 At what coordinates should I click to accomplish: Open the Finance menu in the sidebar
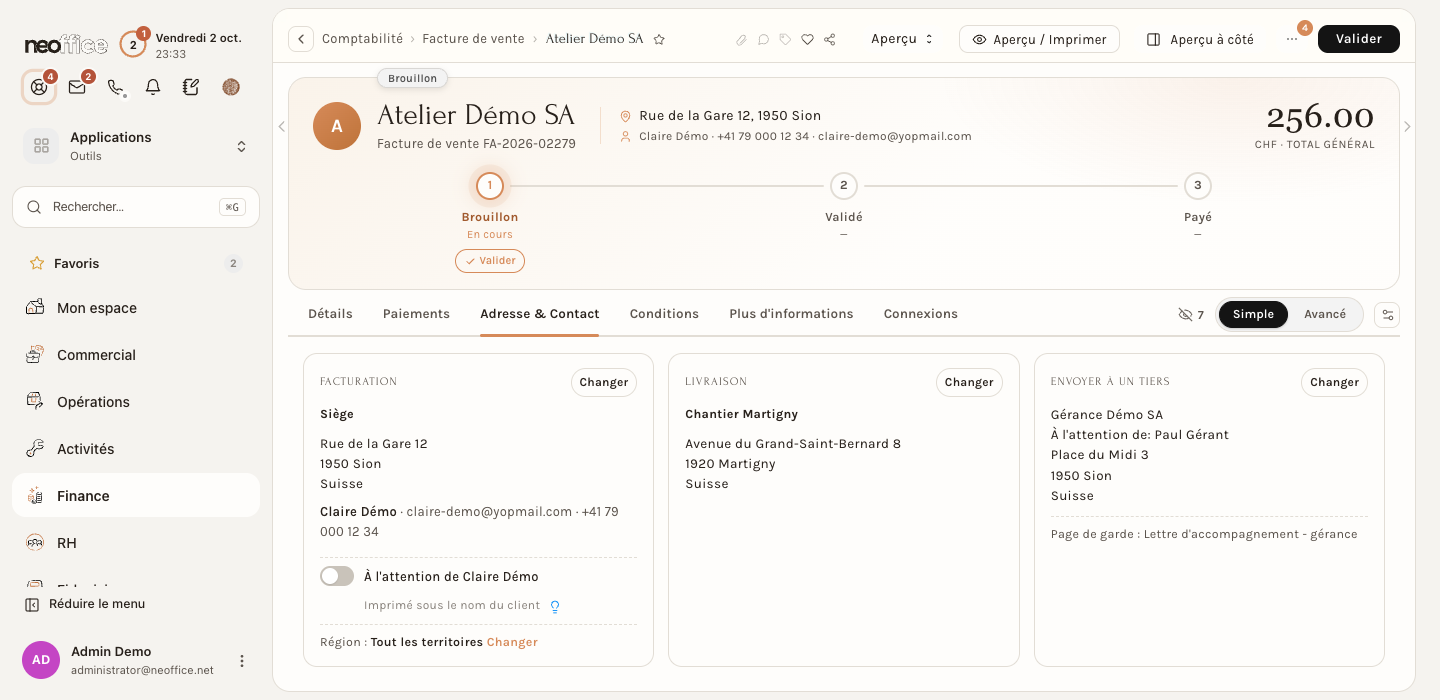pos(136,495)
